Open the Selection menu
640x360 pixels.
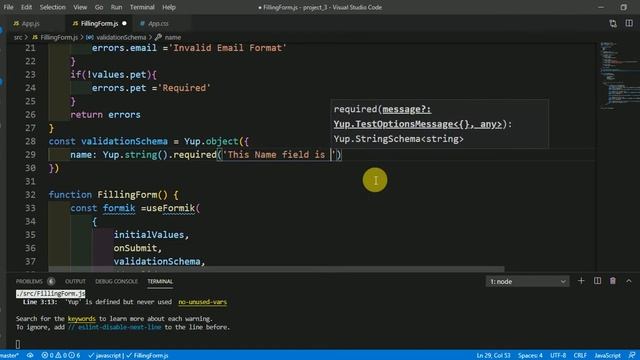(53, 7)
